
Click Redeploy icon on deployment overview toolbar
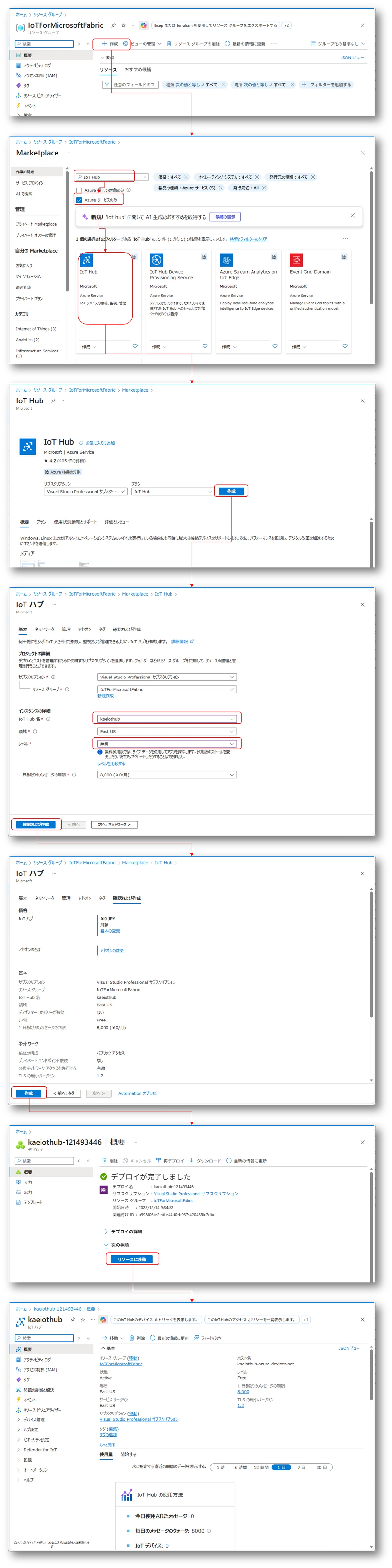pyautogui.click(x=158, y=1160)
